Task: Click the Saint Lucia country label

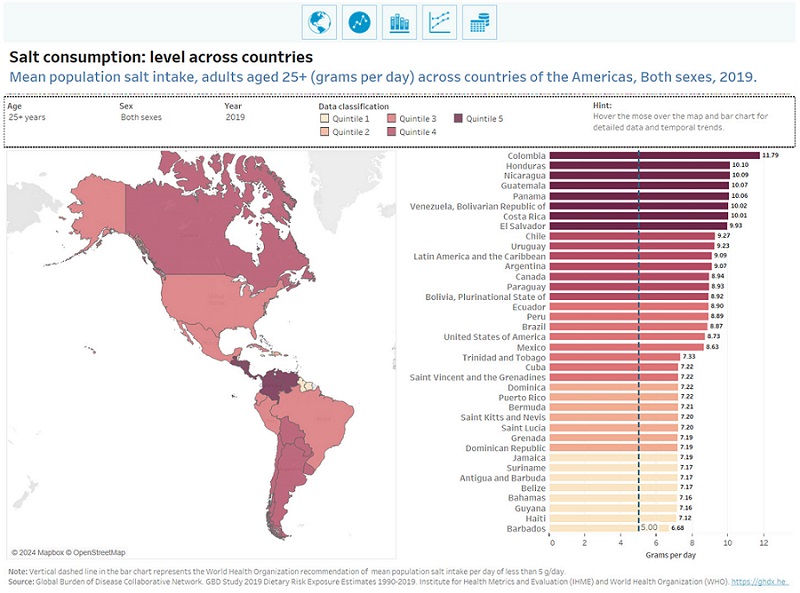Action: coord(523,428)
